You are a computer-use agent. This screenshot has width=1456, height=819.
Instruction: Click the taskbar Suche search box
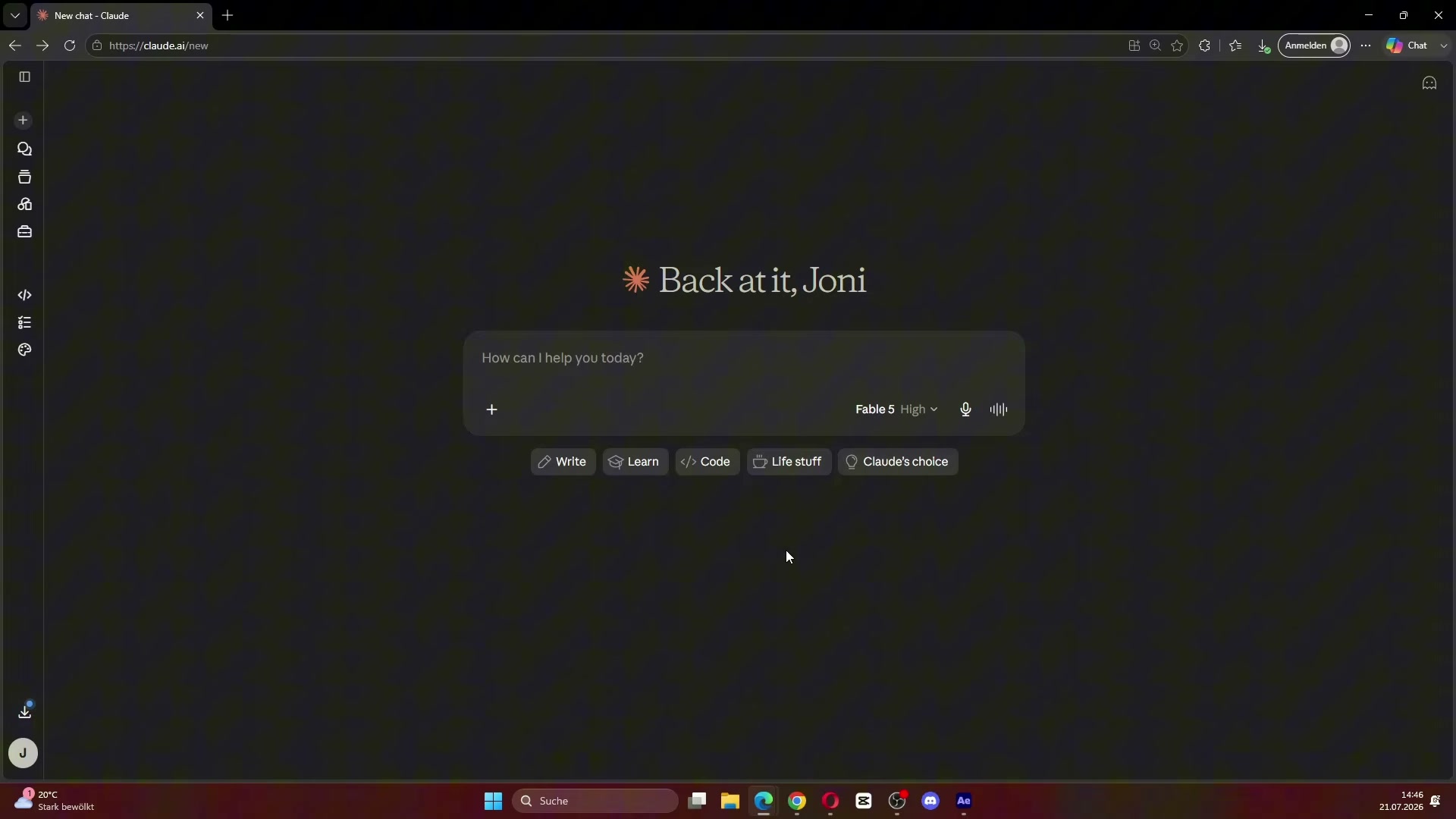tap(595, 801)
